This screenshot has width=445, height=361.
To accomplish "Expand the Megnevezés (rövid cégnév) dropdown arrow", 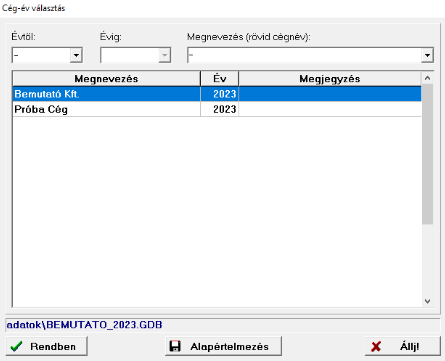I will click(x=427, y=55).
